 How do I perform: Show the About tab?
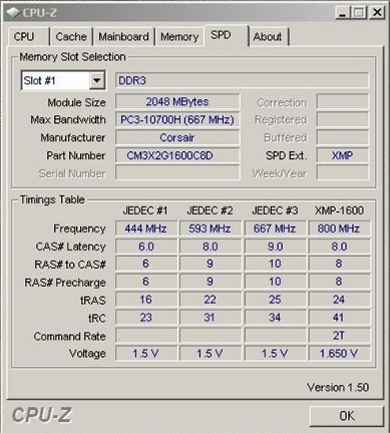(268, 36)
